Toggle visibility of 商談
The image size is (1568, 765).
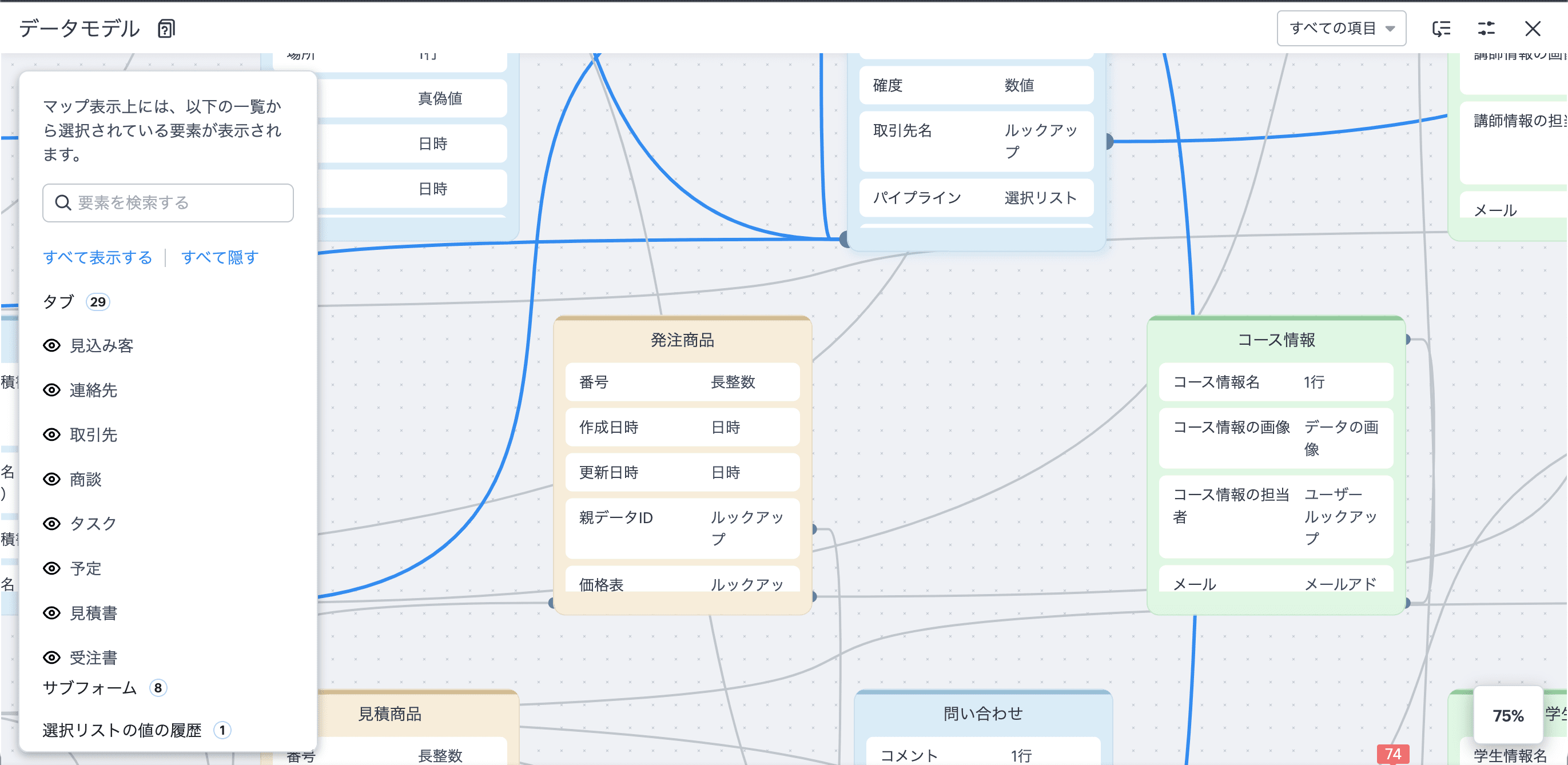tap(51, 480)
